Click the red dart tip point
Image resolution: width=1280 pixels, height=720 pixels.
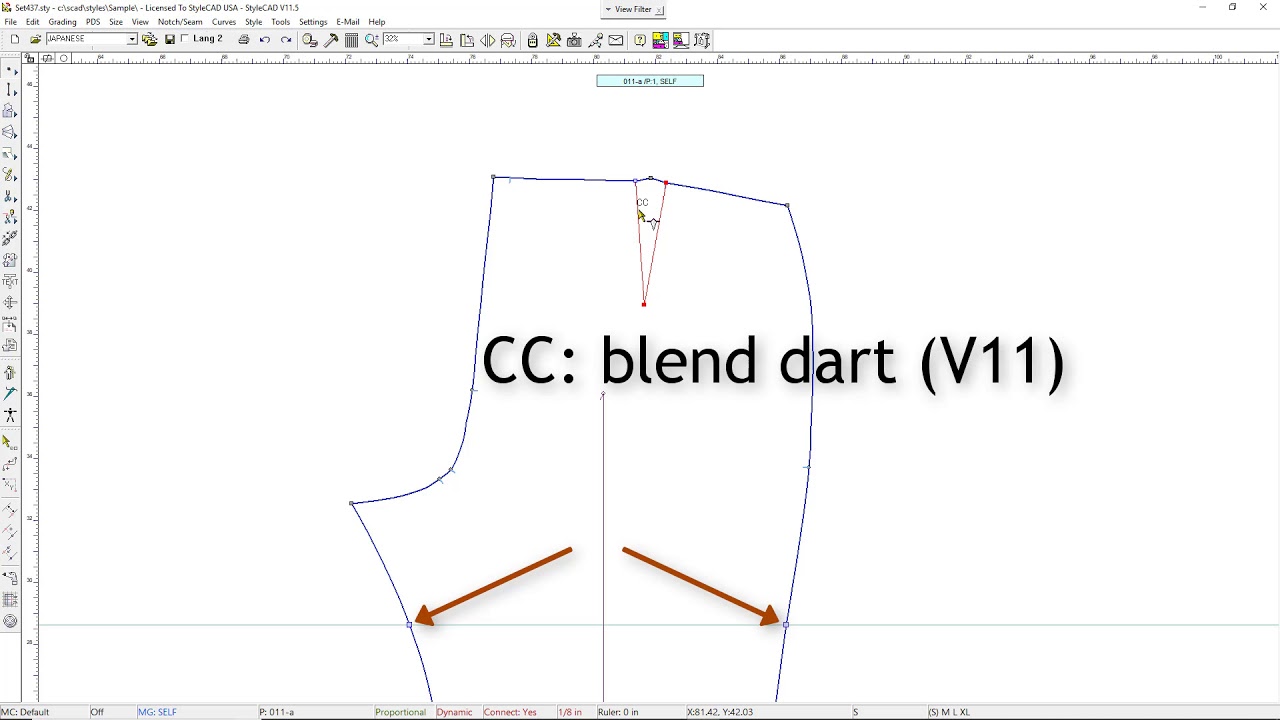point(644,304)
